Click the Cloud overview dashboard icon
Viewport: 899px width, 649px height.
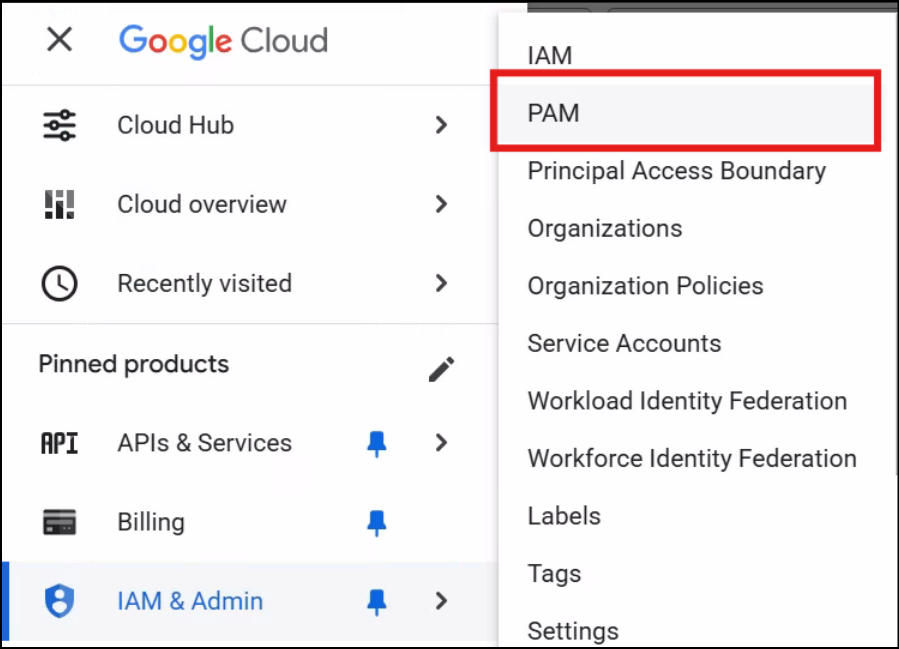coord(59,204)
